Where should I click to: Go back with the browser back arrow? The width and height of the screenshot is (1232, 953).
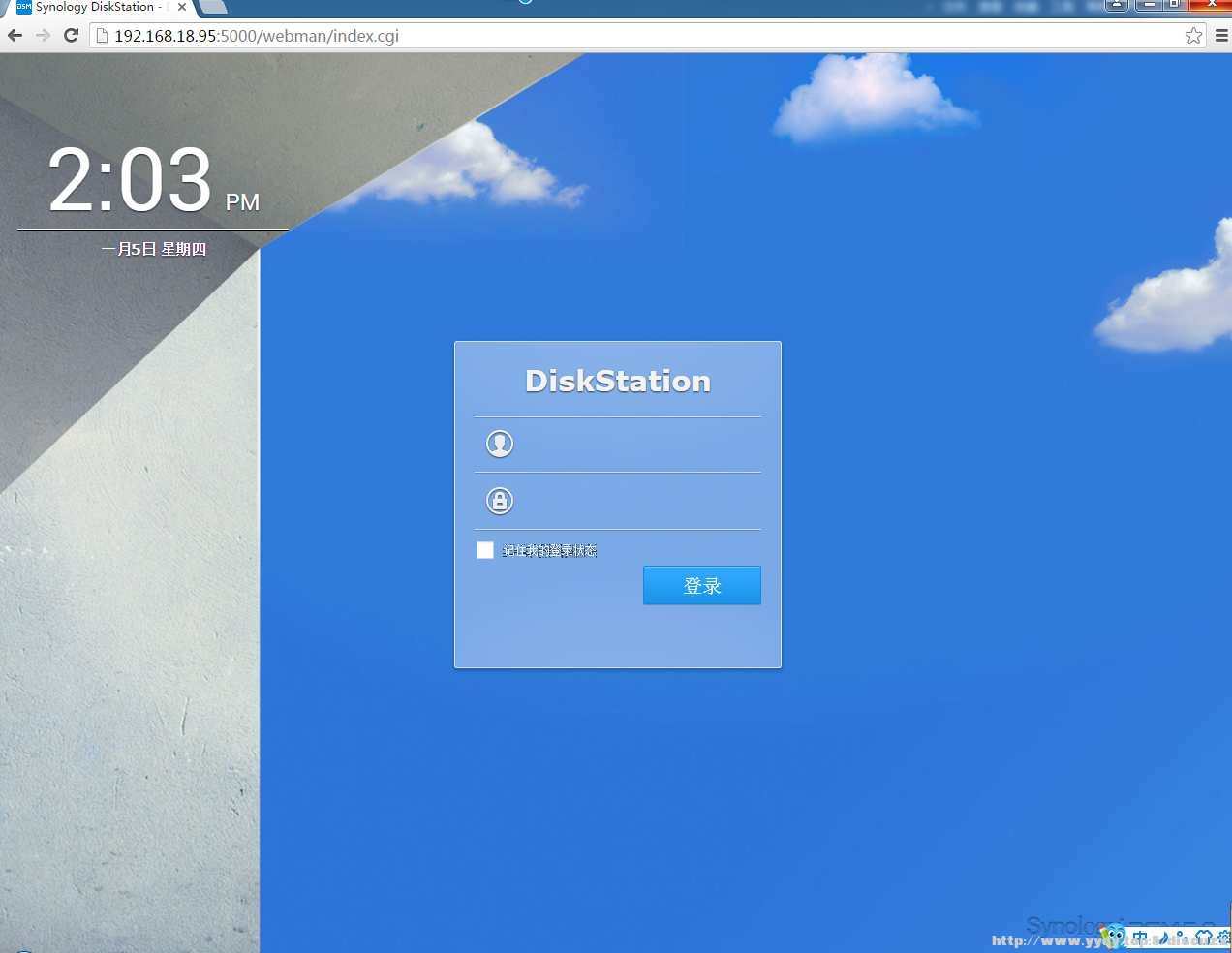pos(15,36)
